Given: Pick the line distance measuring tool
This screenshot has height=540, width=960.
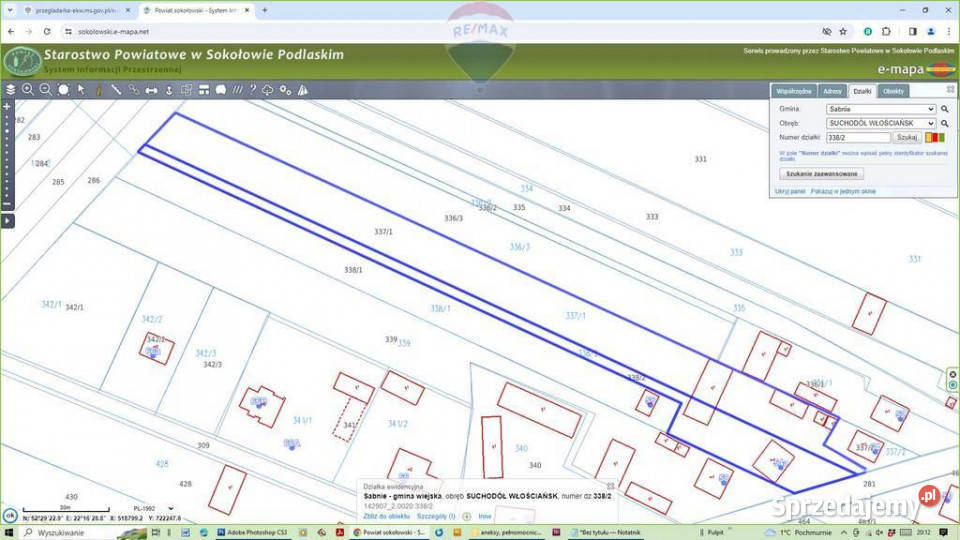Looking at the screenshot, I should (116, 89).
